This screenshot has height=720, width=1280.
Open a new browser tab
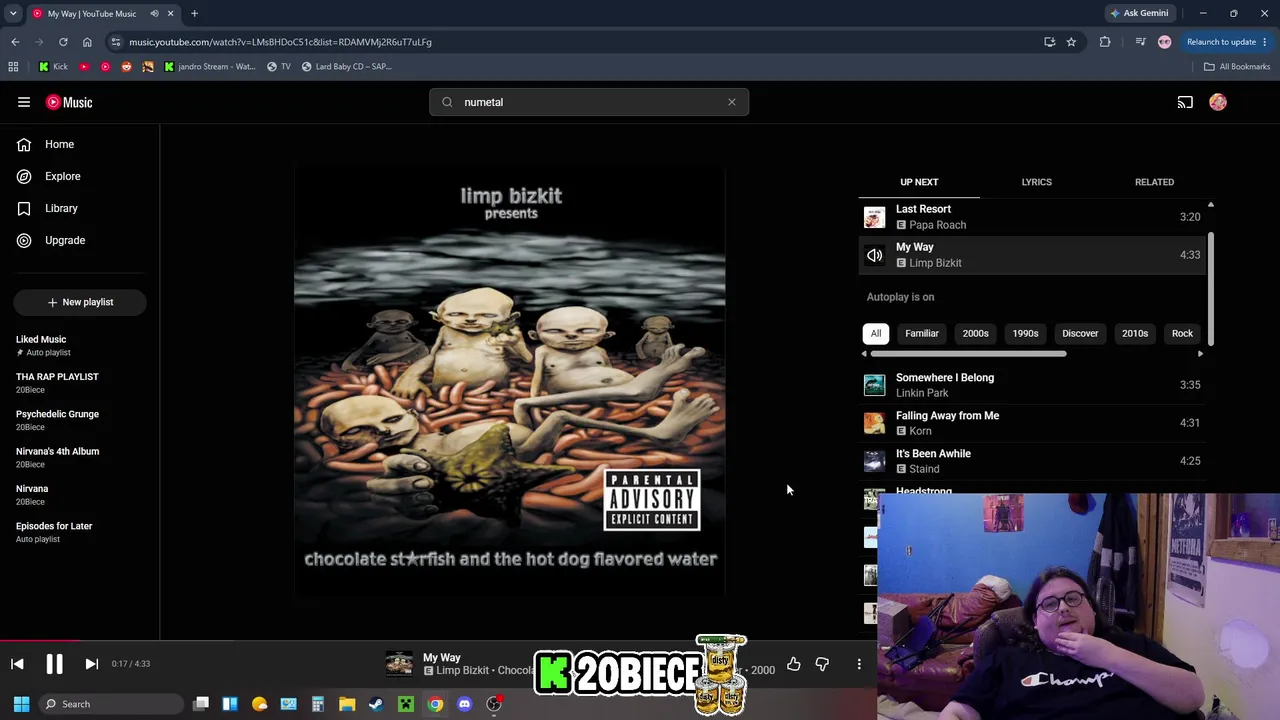point(194,13)
